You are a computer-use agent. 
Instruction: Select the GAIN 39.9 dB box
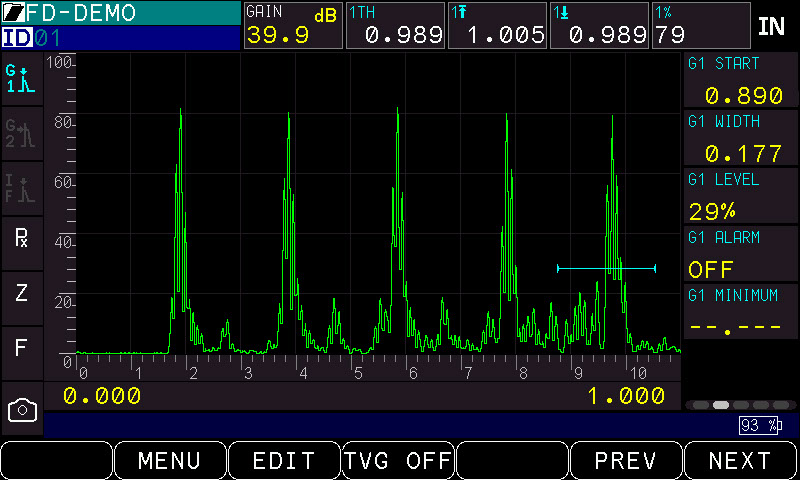pos(293,26)
